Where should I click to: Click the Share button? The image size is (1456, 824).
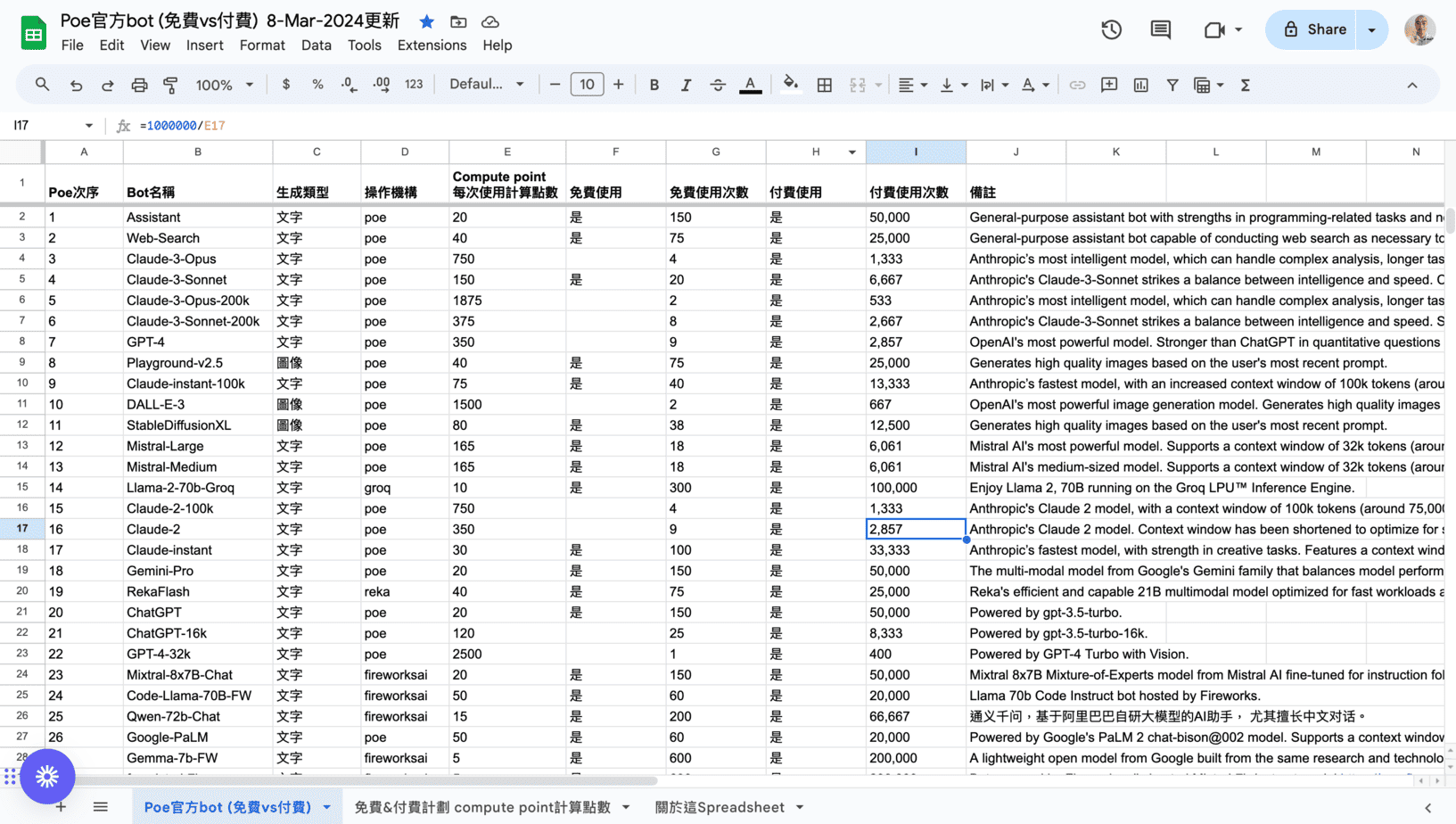click(1311, 29)
